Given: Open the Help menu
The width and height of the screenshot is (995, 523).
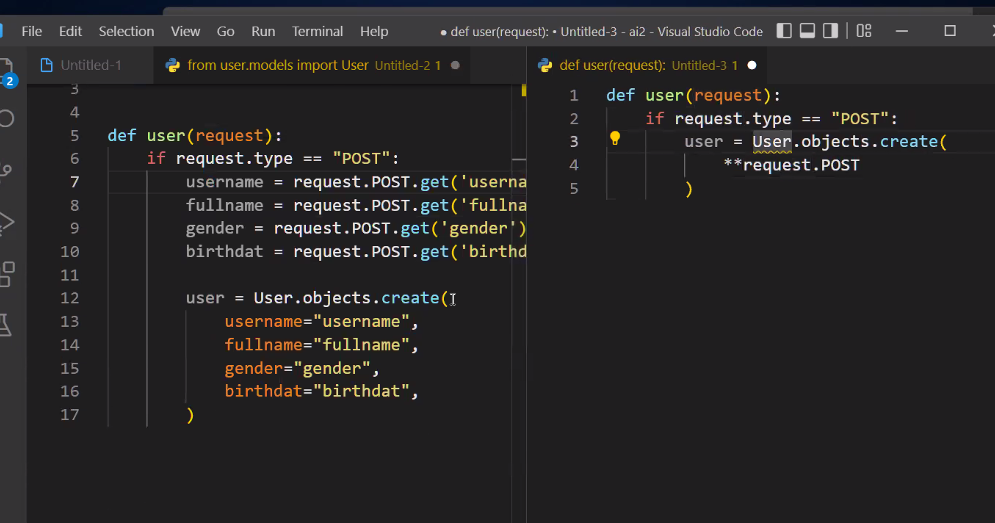Looking at the screenshot, I should (374, 31).
